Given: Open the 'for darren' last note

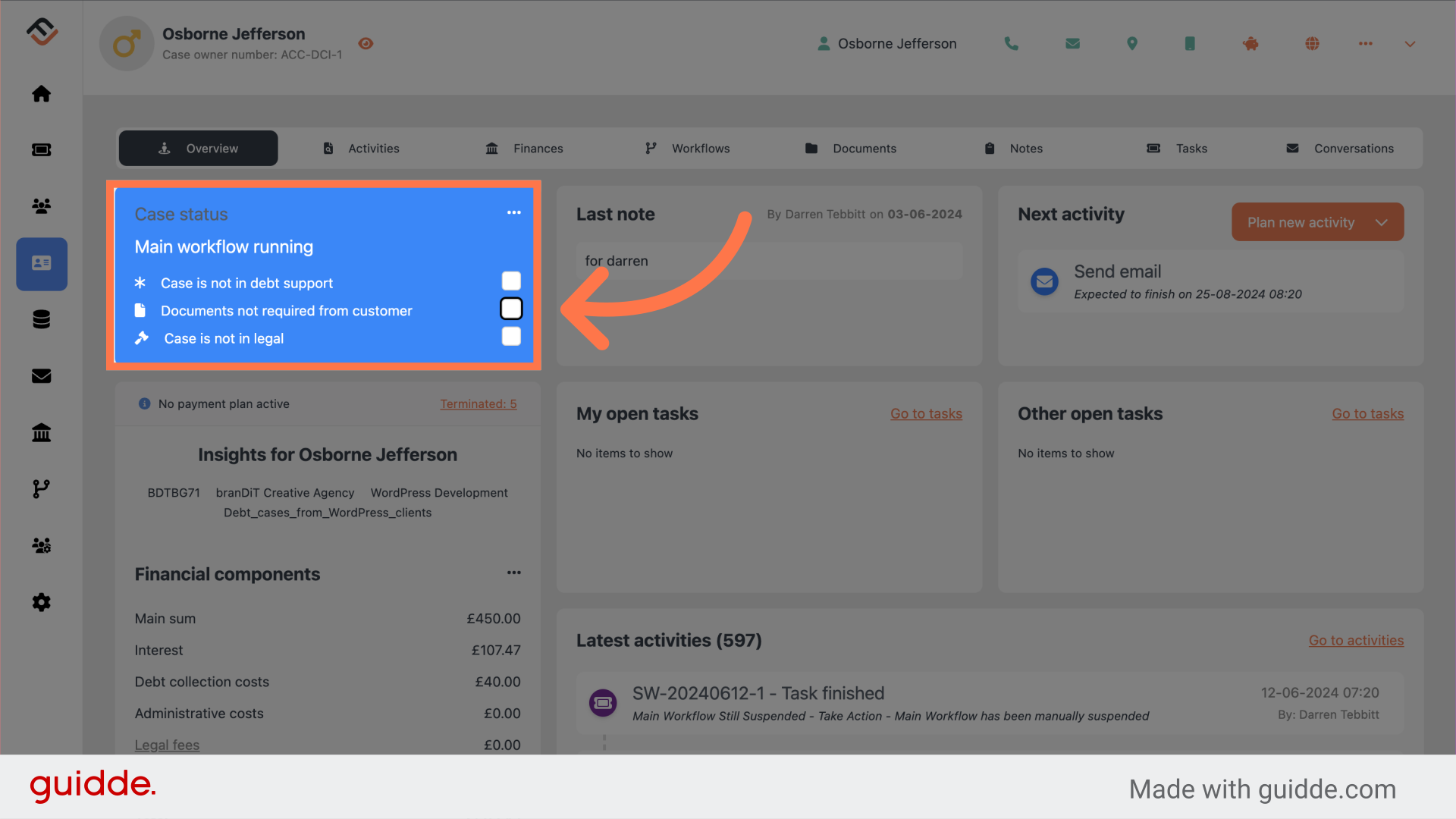Looking at the screenshot, I should [x=769, y=261].
